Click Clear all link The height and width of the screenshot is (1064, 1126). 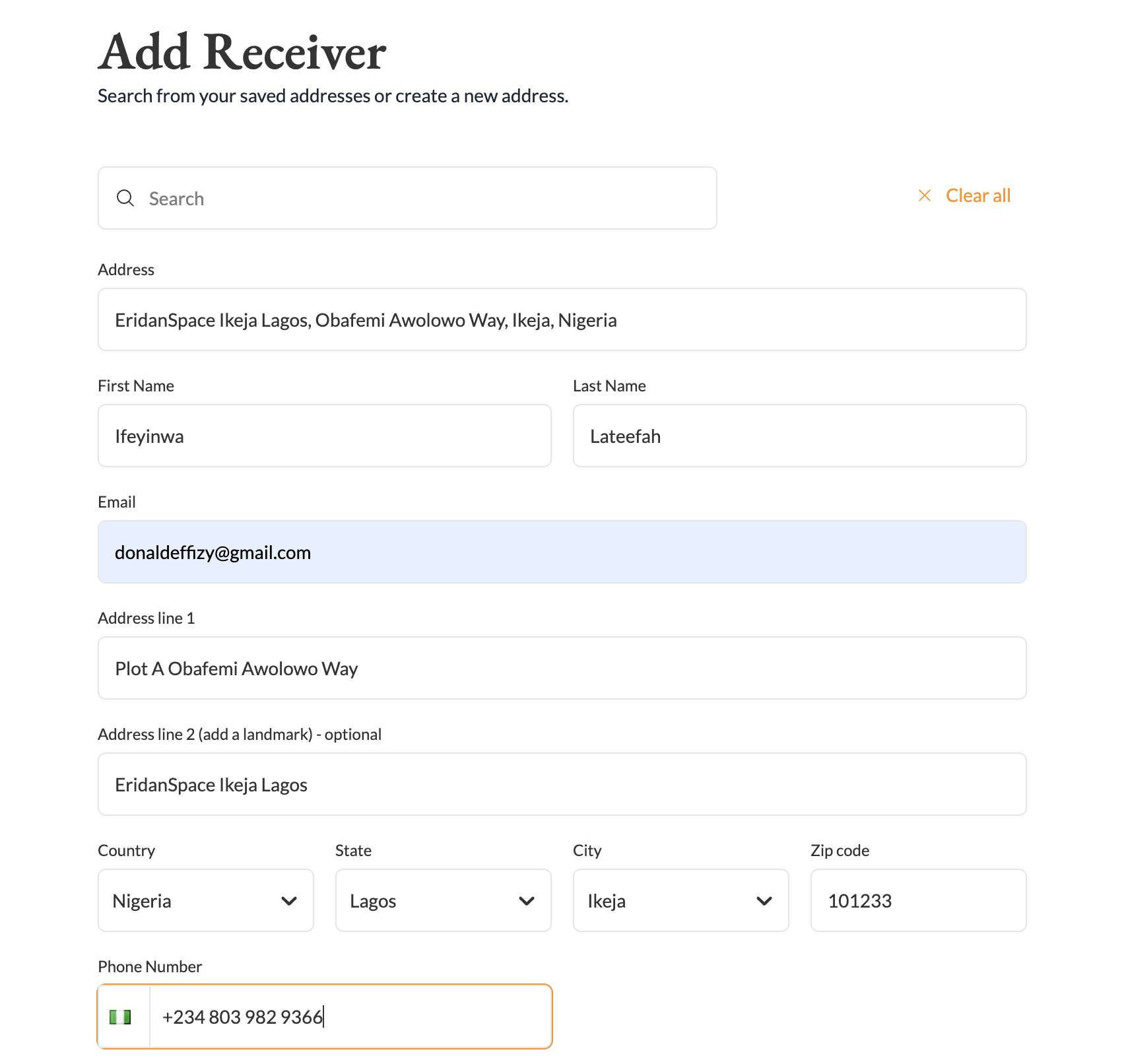pyautogui.click(x=978, y=195)
